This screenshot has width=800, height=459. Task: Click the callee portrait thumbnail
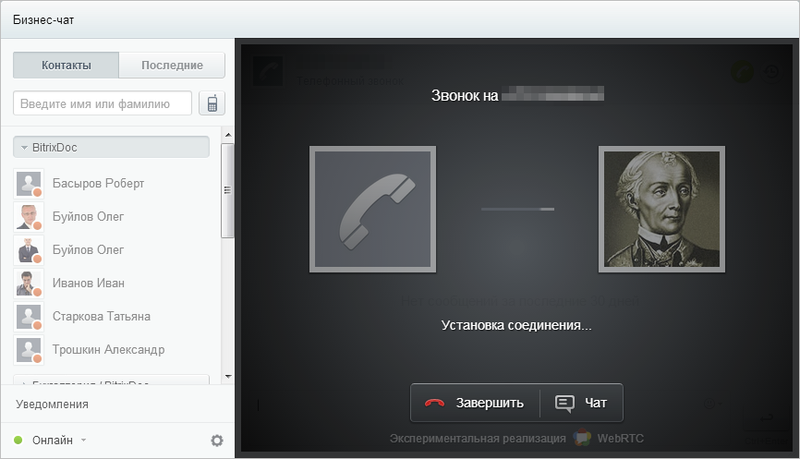pyautogui.click(x=662, y=209)
